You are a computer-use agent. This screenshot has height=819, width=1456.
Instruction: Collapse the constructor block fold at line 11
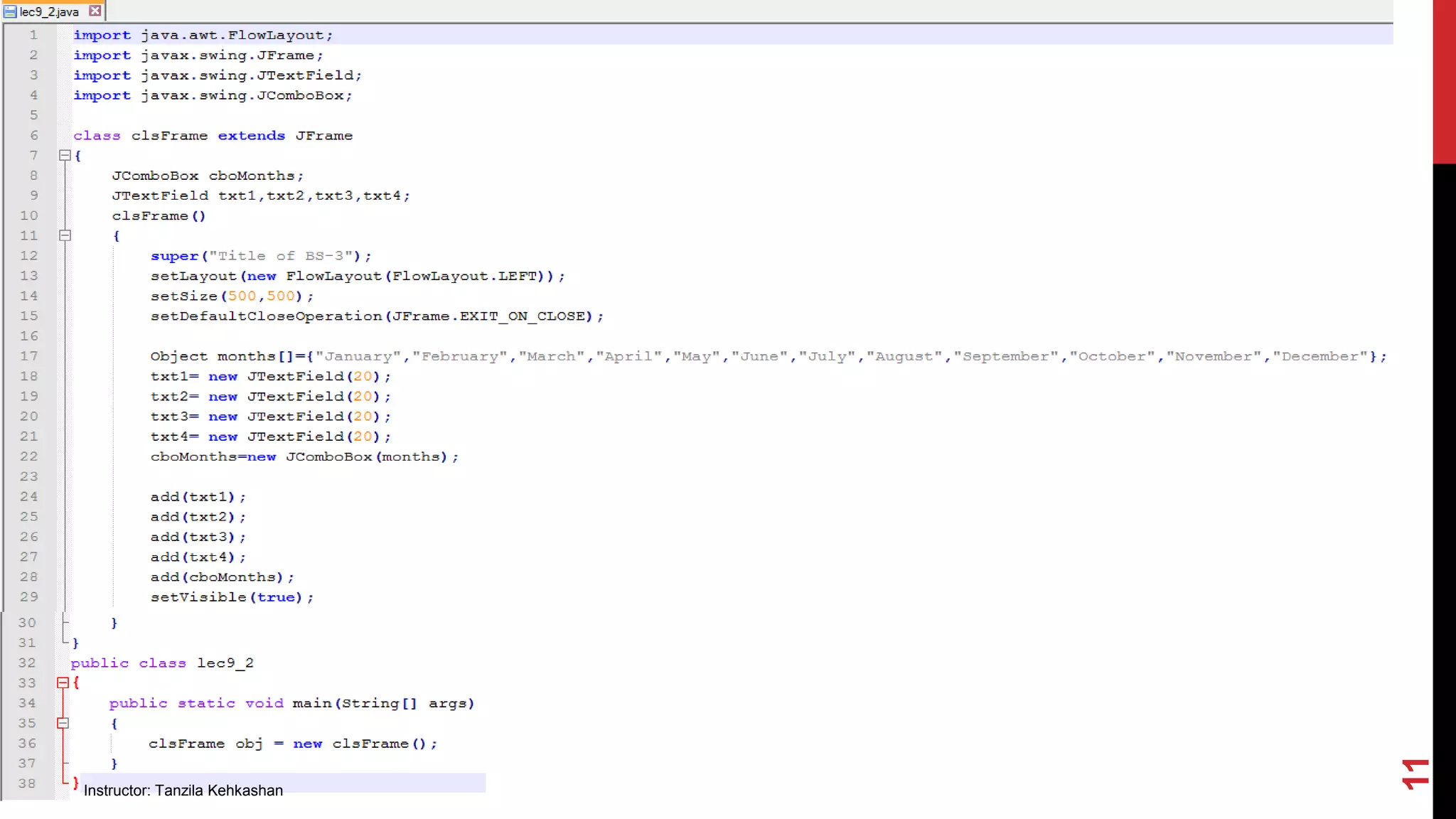(65, 235)
